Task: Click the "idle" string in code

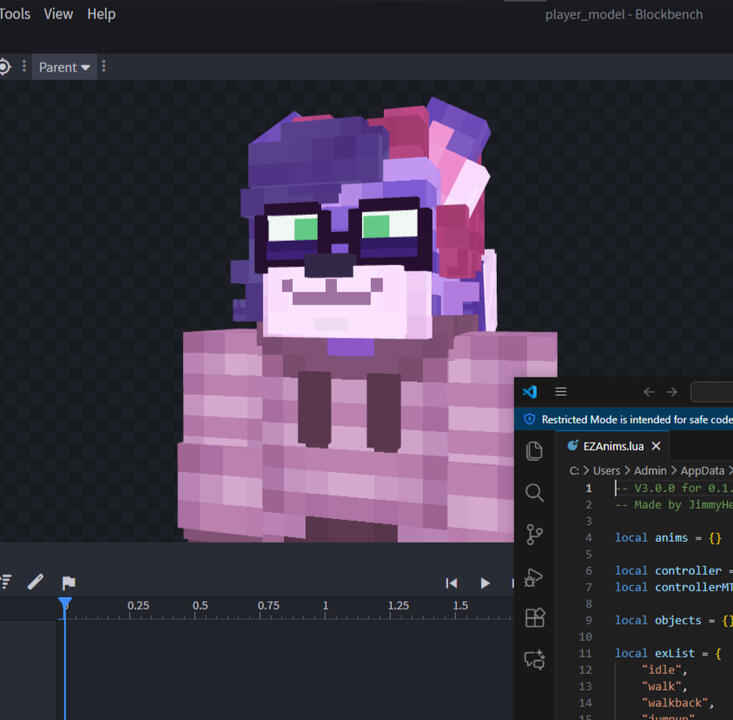Action: coord(664,670)
